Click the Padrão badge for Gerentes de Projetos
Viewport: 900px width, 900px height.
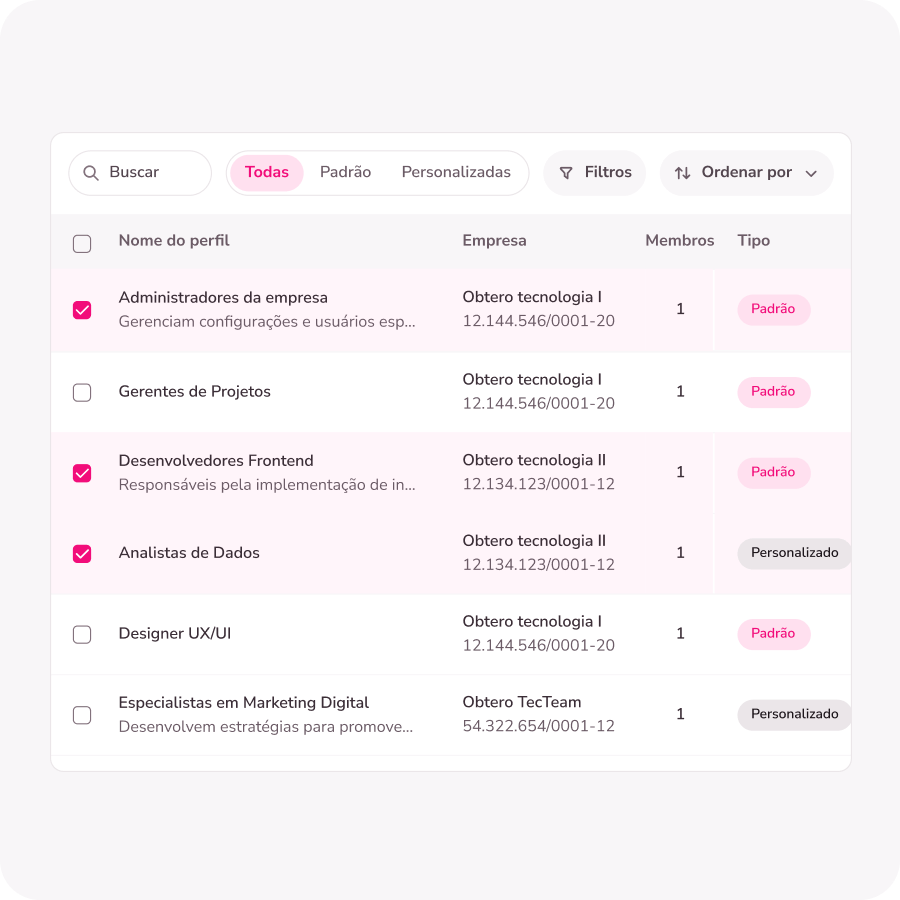[x=773, y=392]
